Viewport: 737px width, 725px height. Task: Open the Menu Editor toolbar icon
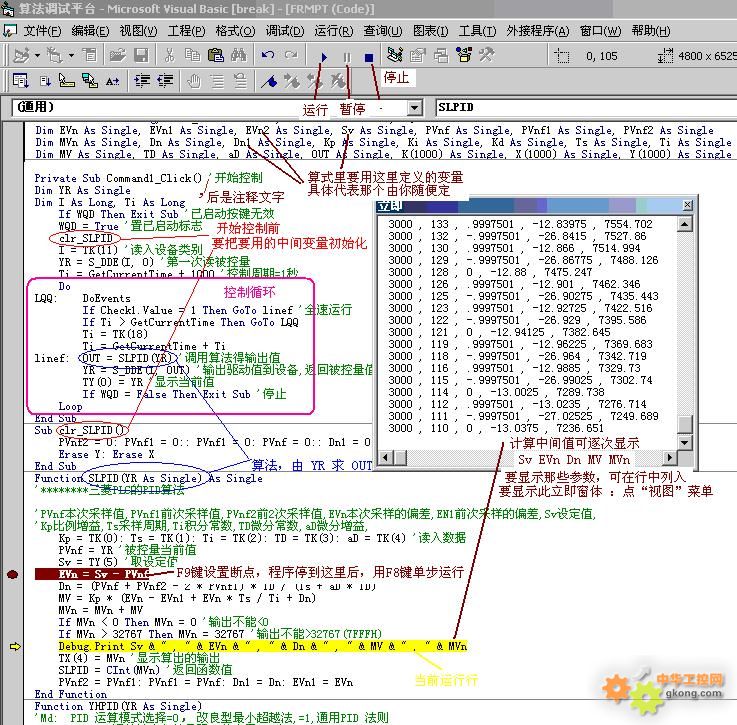point(89,55)
